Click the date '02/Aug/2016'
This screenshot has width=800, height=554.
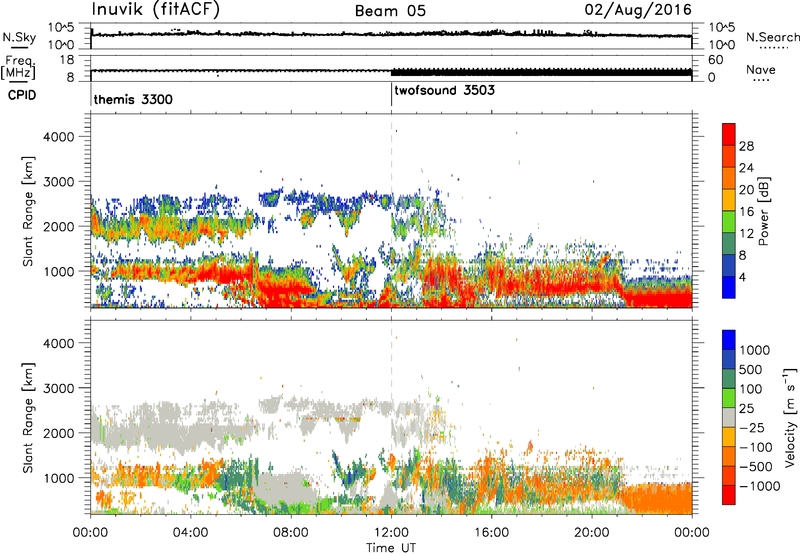[x=638, y=10]
